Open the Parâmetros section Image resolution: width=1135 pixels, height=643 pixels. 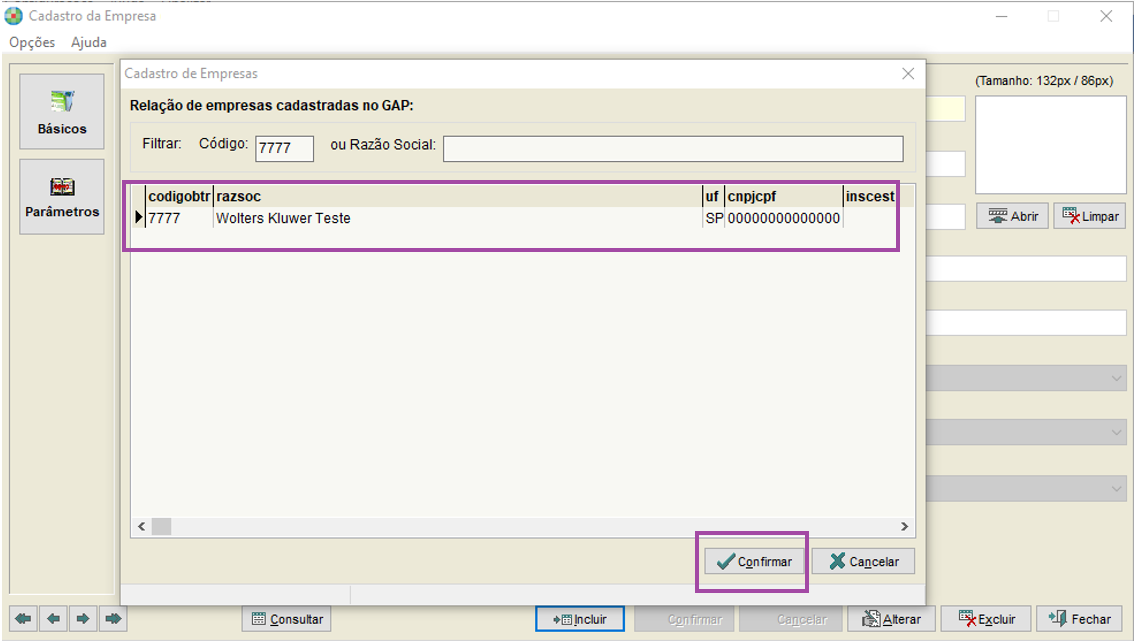pos(62,196)
